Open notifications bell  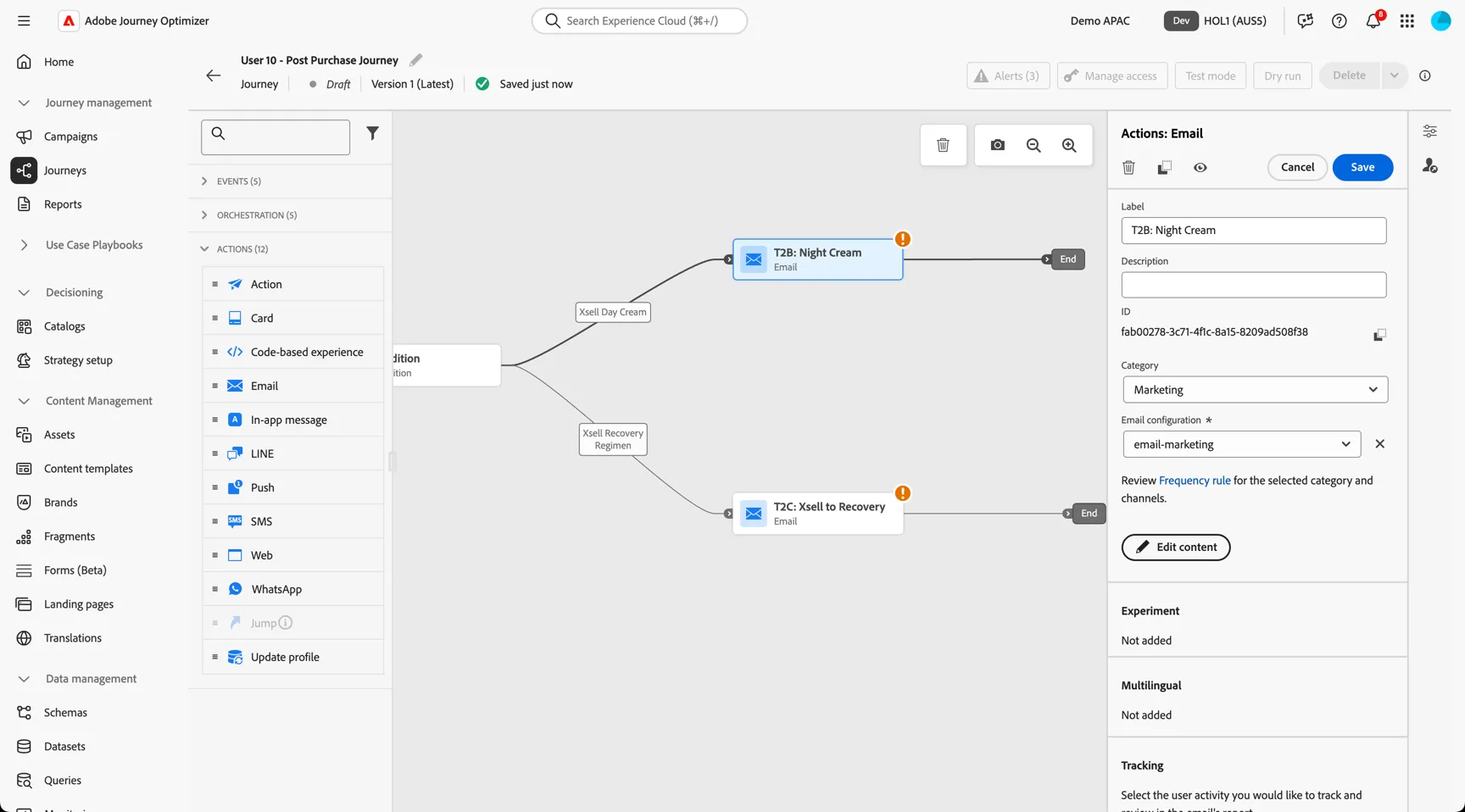(1373, 20)
